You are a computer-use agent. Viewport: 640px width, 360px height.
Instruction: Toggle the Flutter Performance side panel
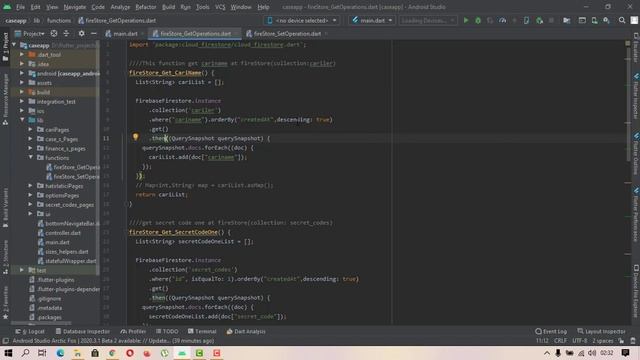point(636,214)
